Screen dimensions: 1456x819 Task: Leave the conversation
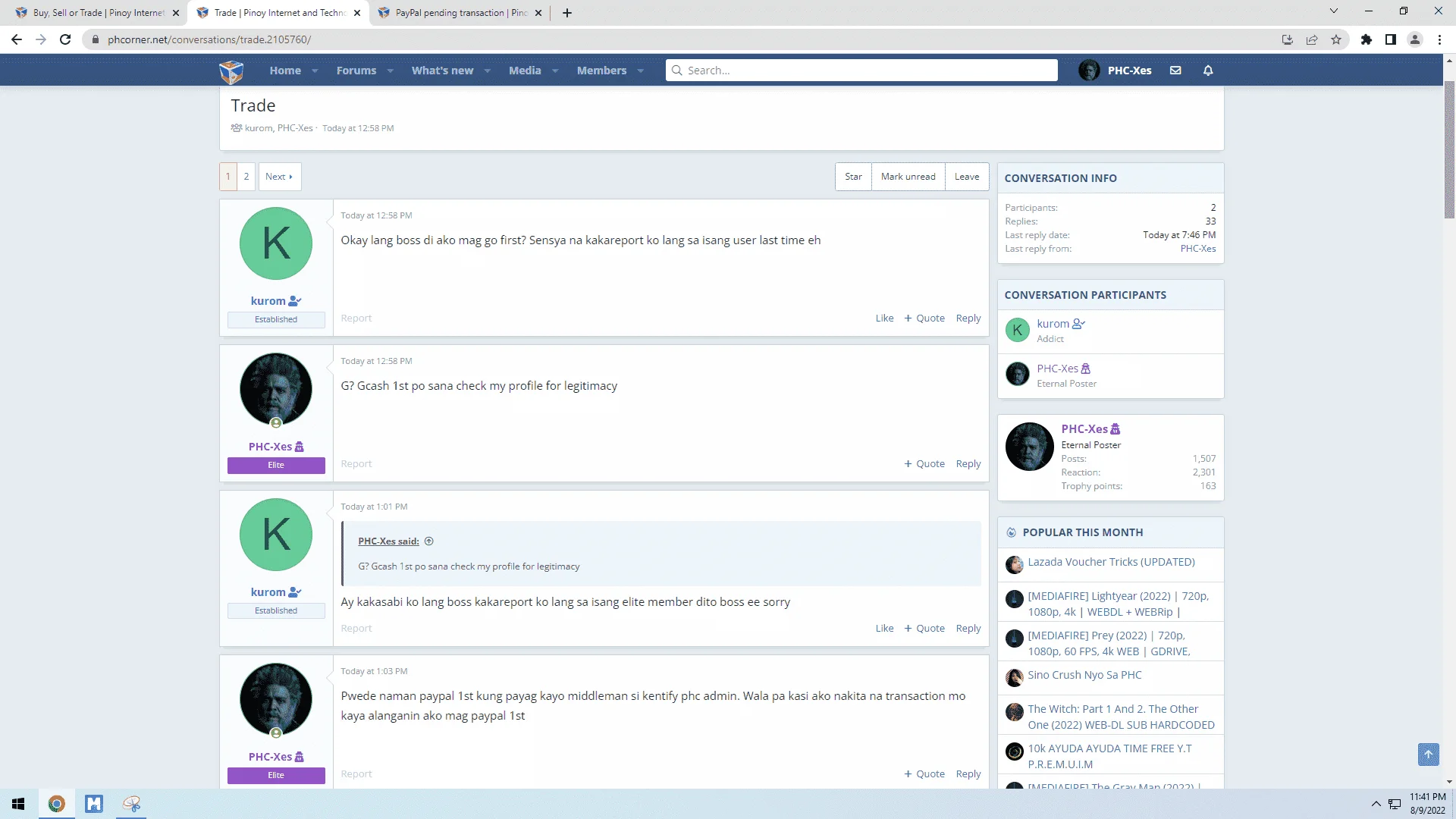coord(967,177)
